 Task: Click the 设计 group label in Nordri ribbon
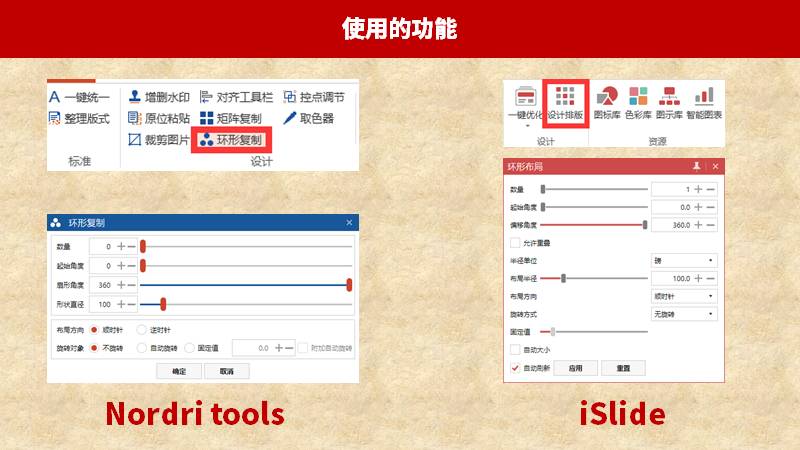click(x=261, y=162)
